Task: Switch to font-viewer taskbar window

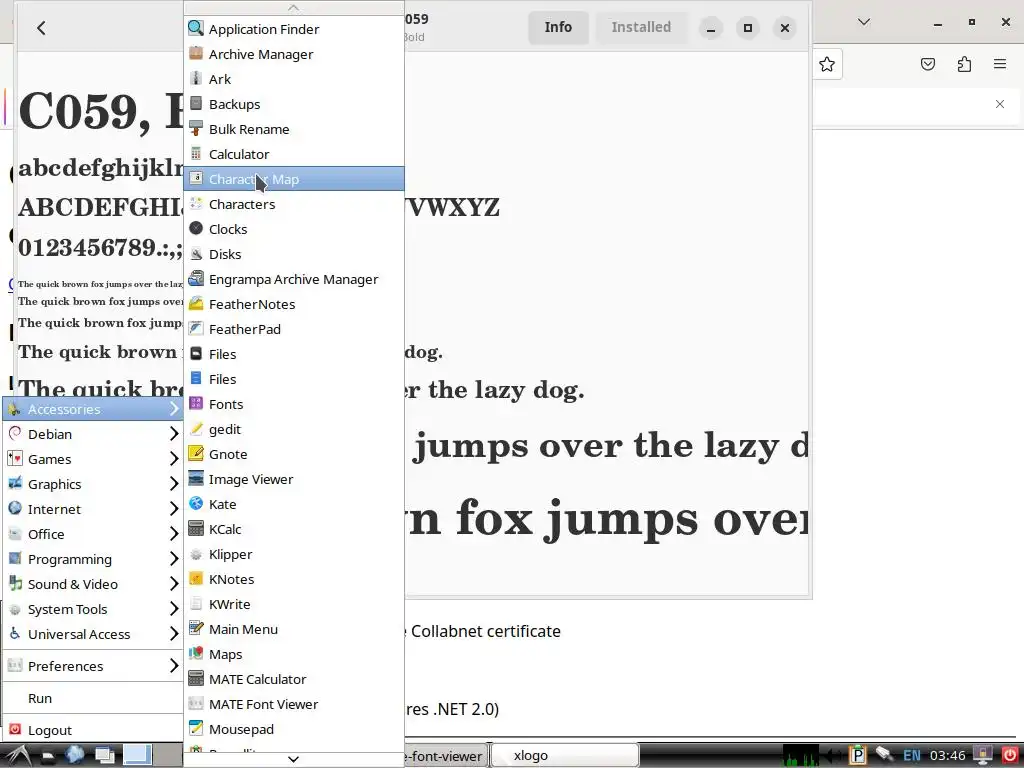Action: (446, 756)
